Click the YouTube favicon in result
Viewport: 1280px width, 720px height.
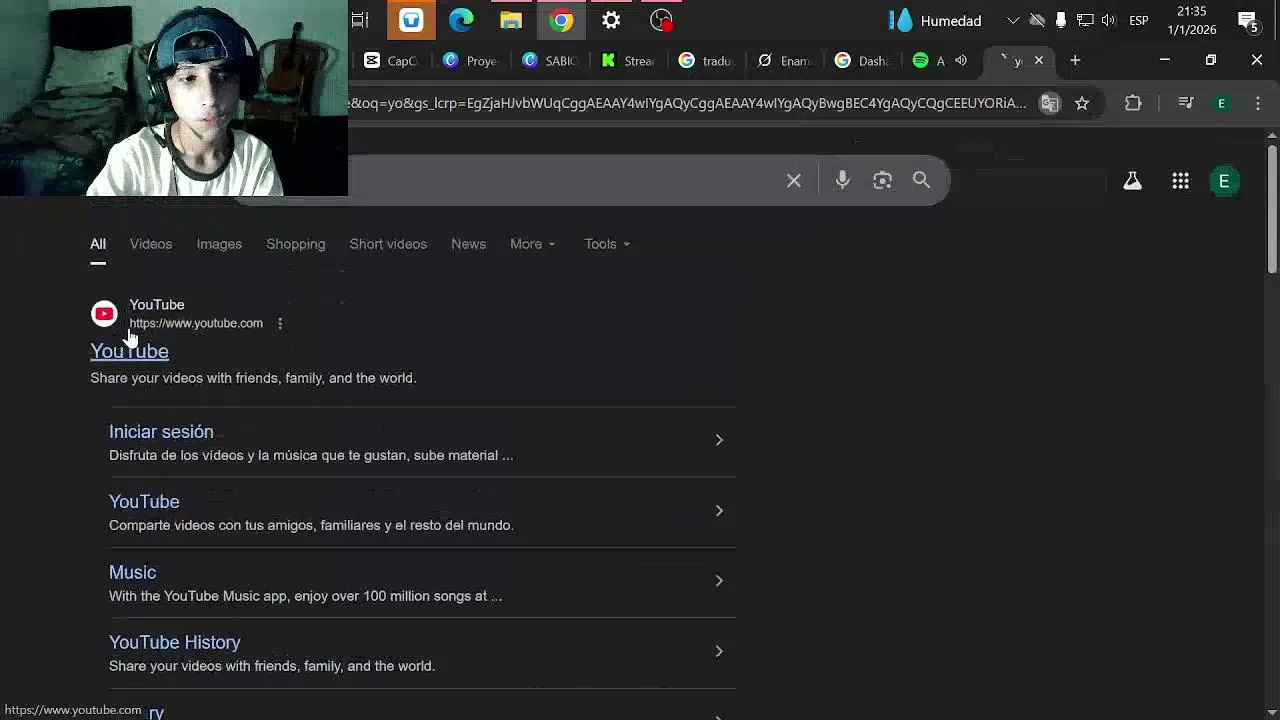tap(104, 314)
